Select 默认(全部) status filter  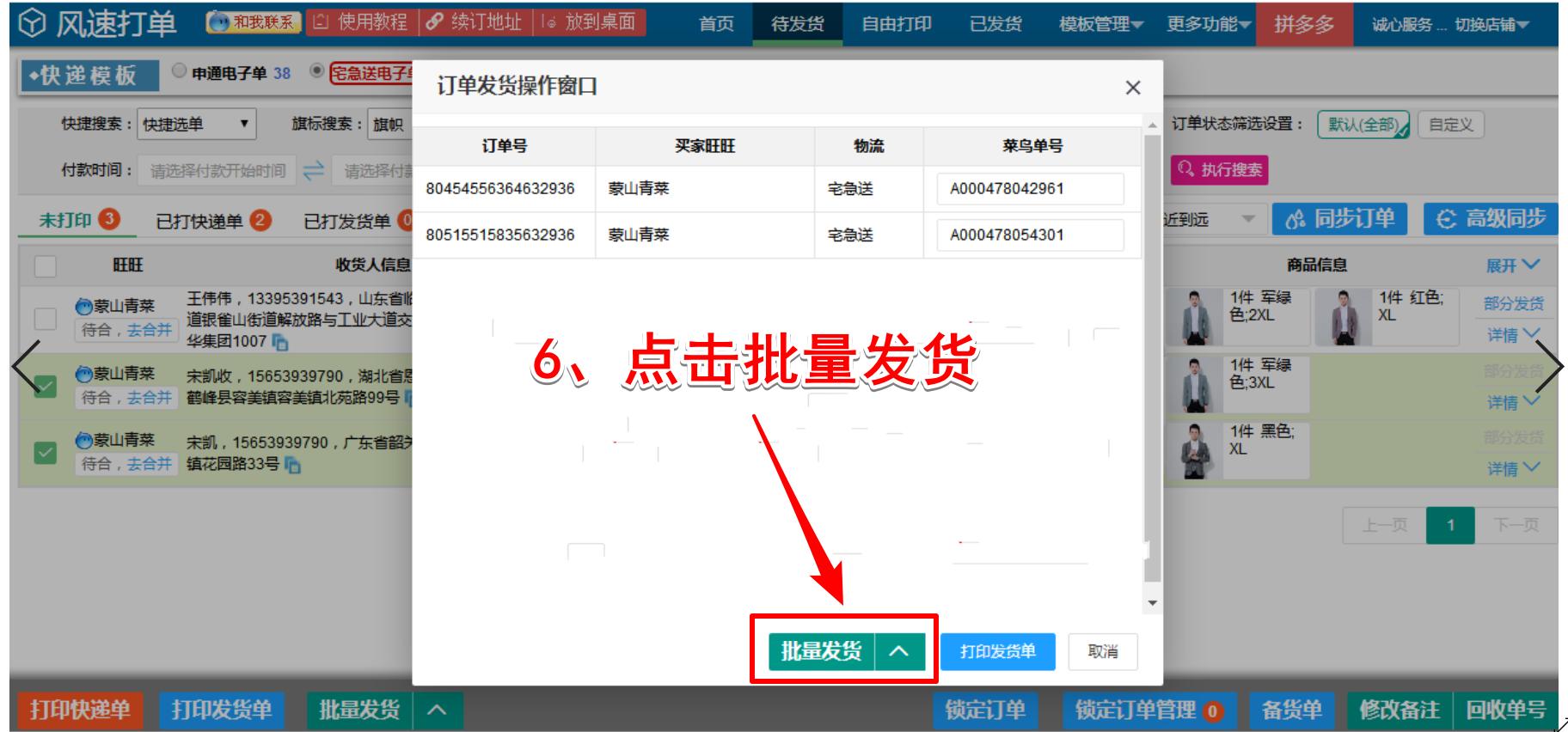pyautogui.click(x=1363, y=125)
